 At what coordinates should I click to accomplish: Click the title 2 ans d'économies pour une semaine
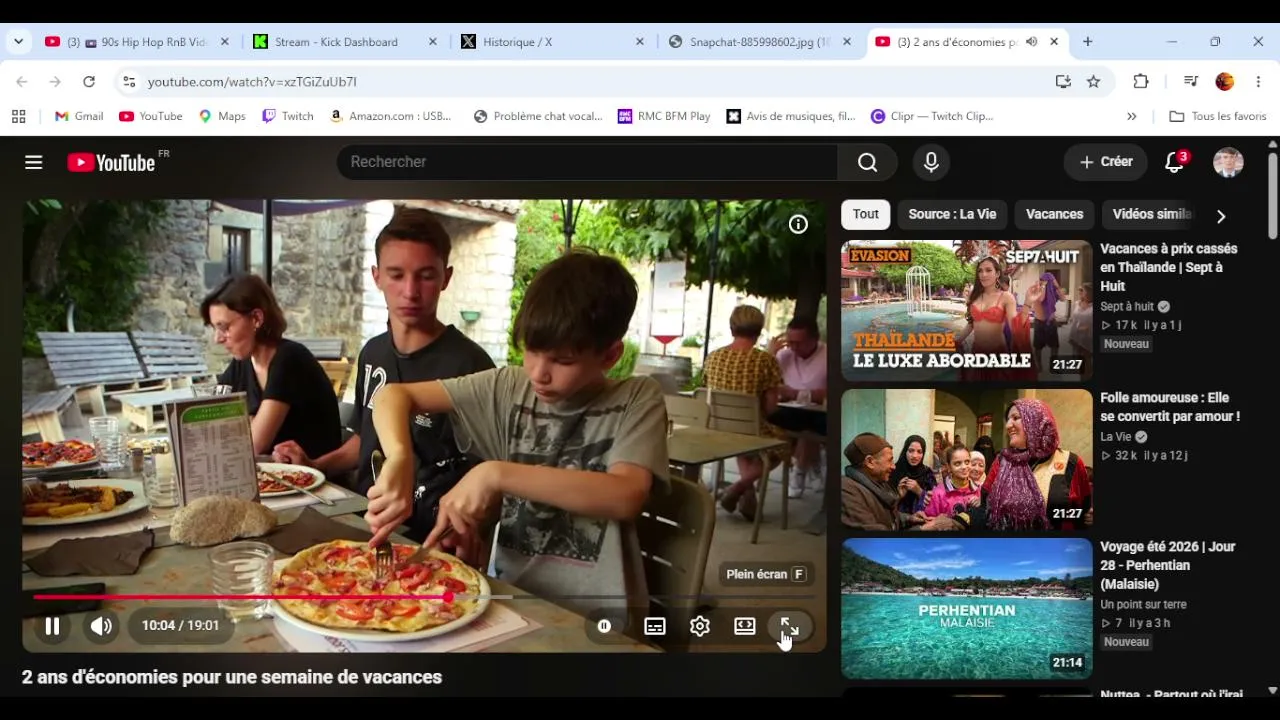[232, 677]
